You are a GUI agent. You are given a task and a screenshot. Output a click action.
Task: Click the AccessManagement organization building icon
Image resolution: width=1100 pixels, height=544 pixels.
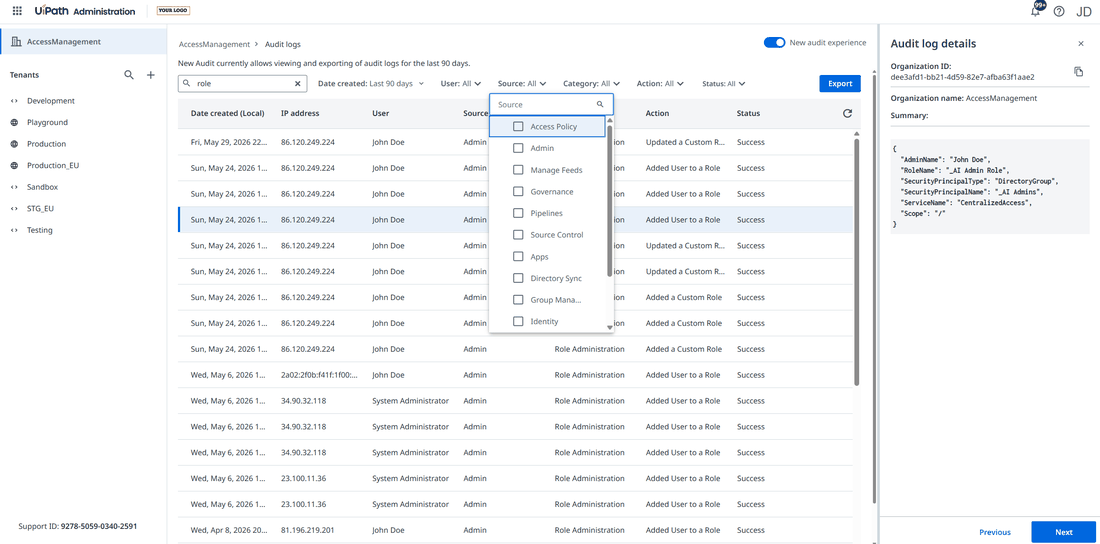click(x=15, y=41)
